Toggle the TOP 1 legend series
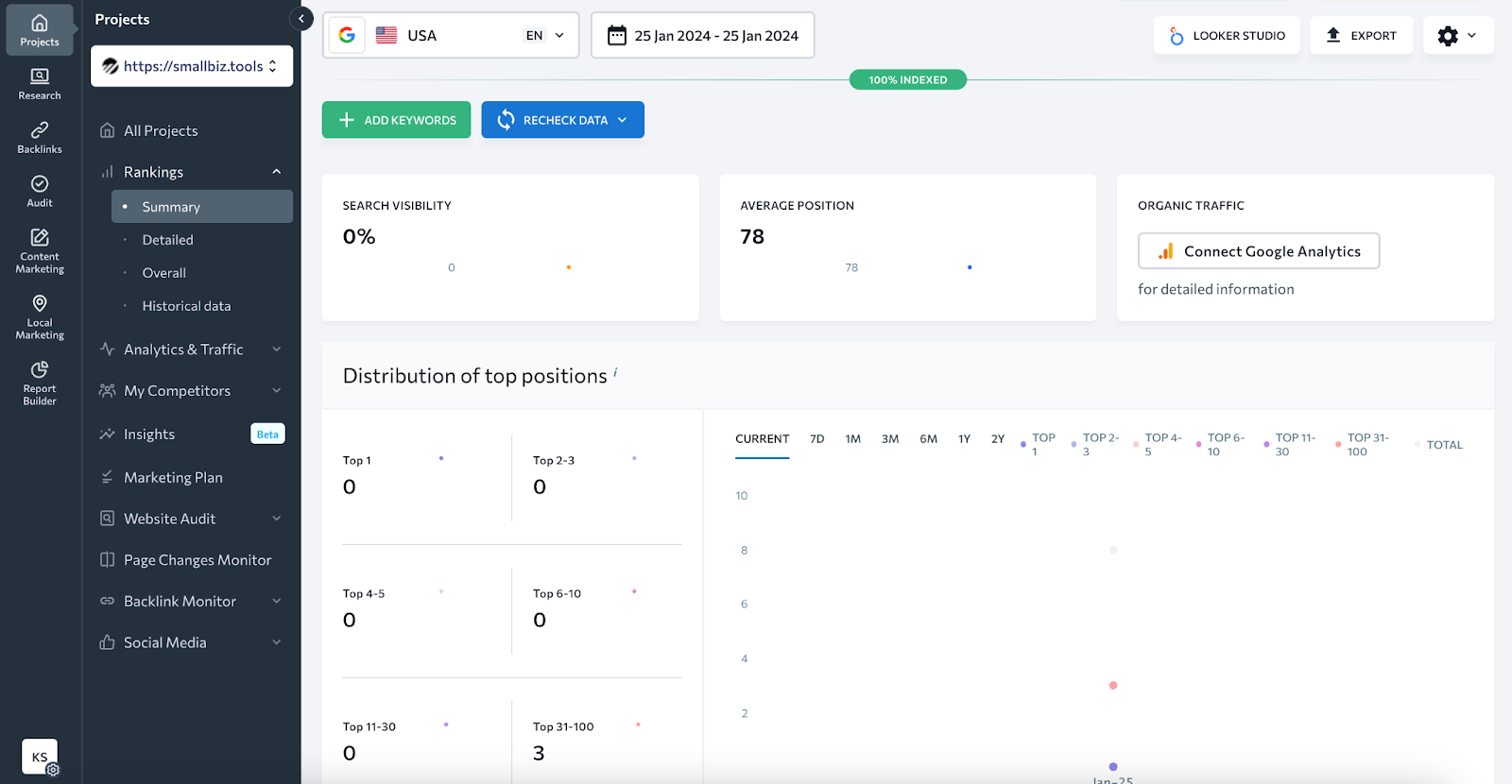The width and height of the screenshot is (1512, 784). [x=1039, y=444]
